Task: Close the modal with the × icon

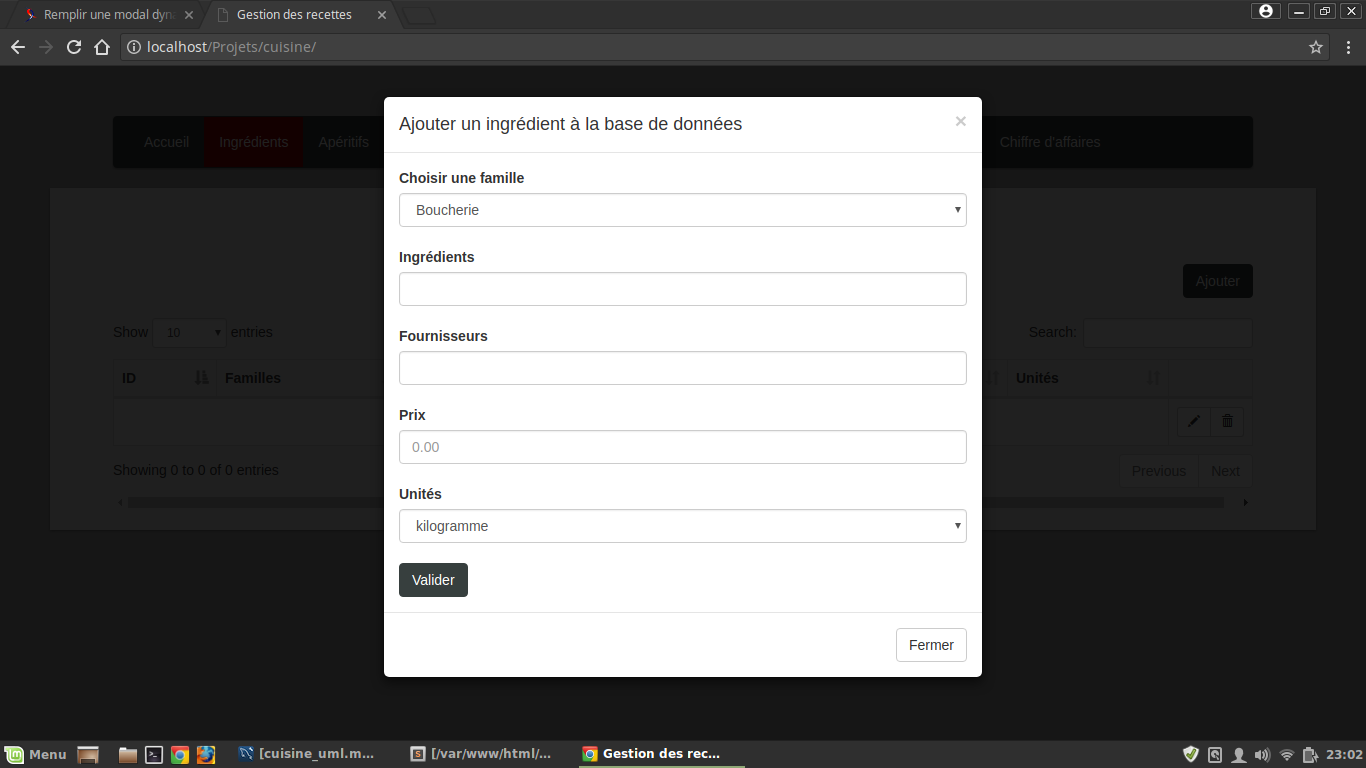Action: (960, 122)
